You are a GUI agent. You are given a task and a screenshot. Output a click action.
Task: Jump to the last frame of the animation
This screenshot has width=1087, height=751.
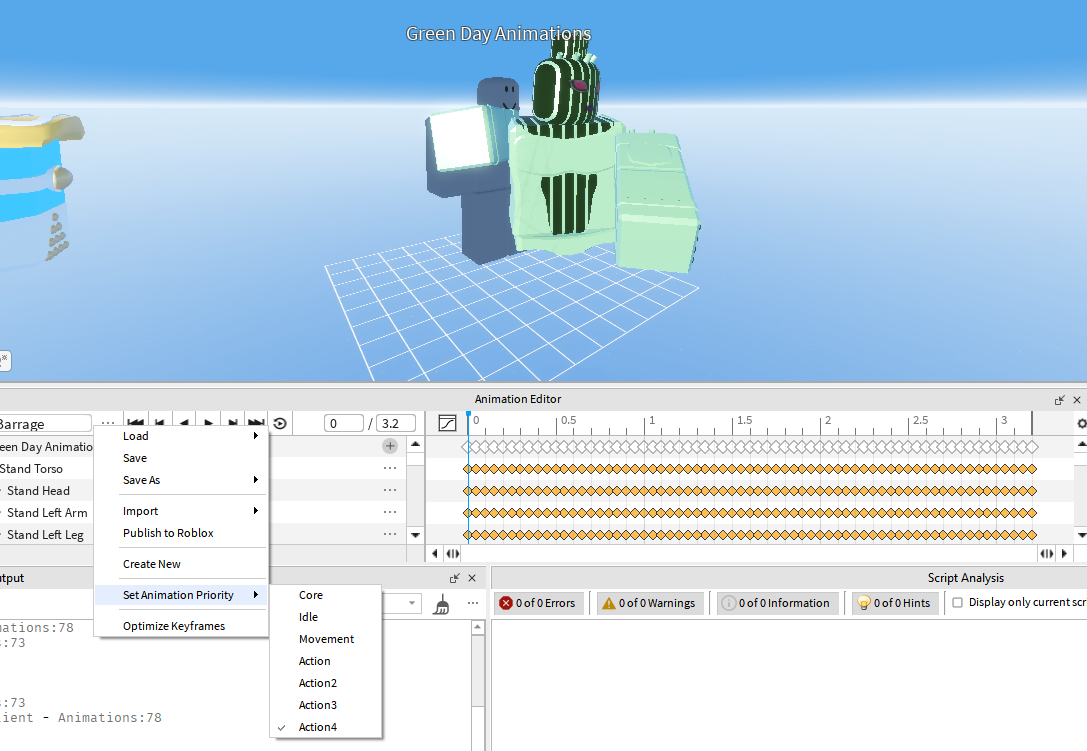click(256, 422)
